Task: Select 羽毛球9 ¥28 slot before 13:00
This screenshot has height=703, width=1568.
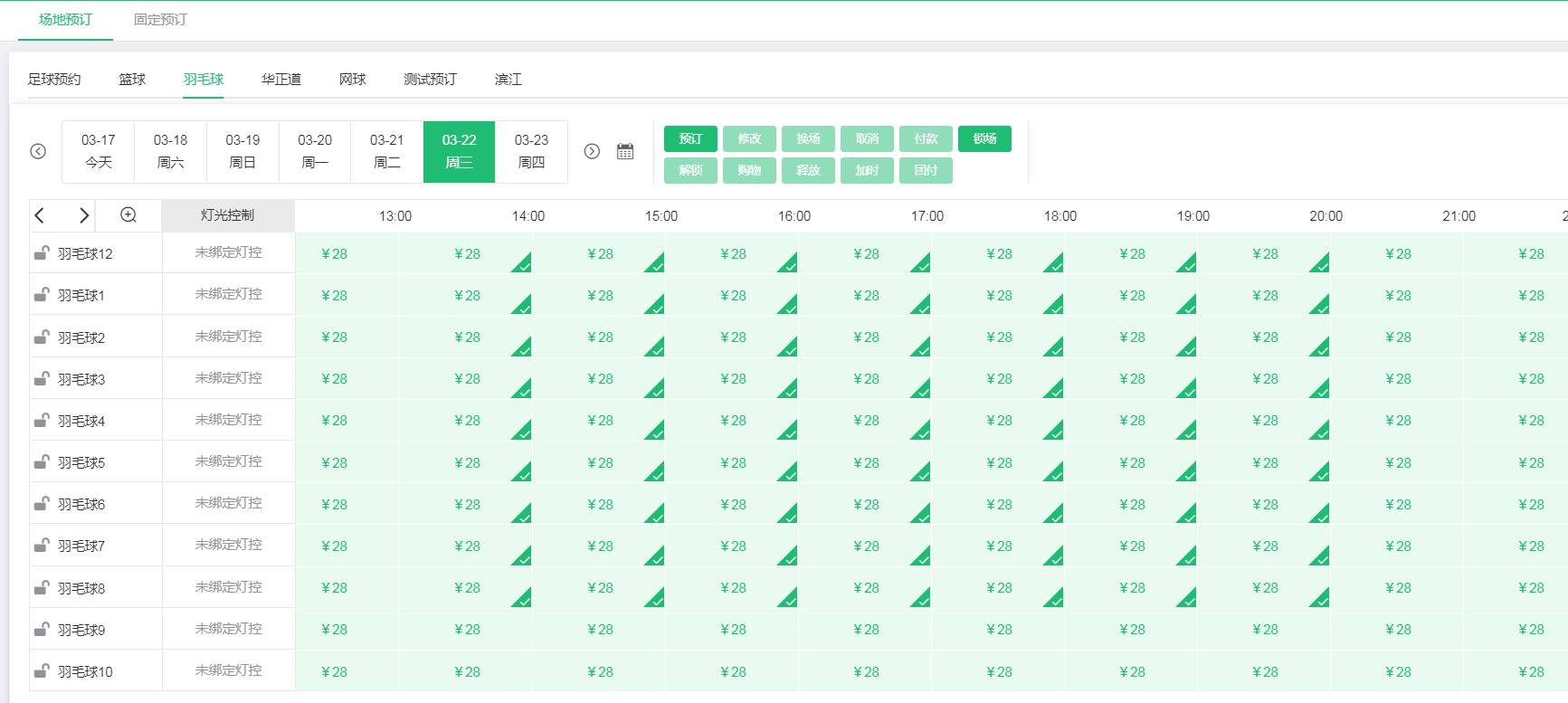Action: (334, 630)
